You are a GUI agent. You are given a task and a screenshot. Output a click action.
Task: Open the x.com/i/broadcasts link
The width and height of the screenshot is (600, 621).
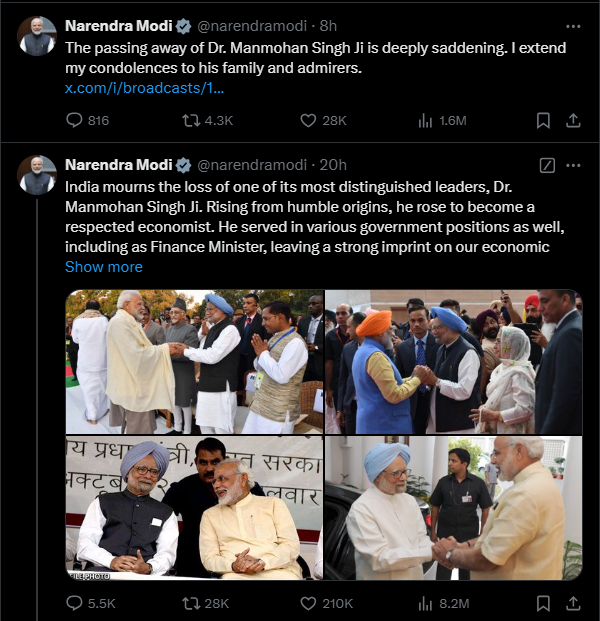[x=145, y=88]
